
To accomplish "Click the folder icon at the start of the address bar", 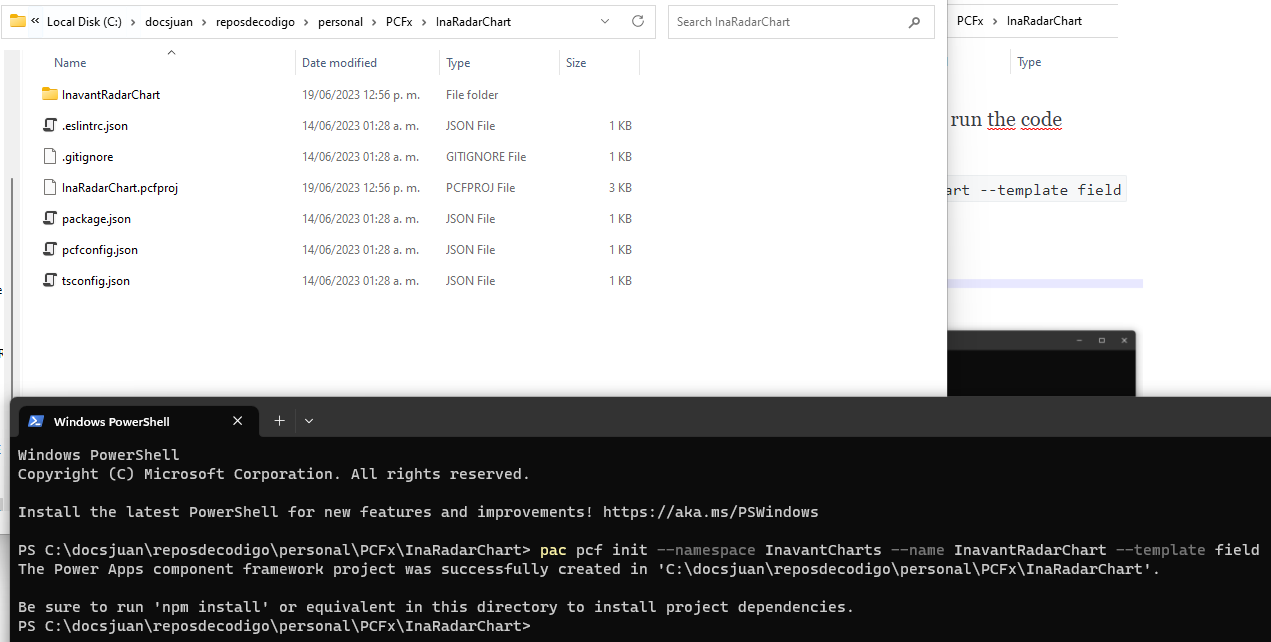I will 14,20.
